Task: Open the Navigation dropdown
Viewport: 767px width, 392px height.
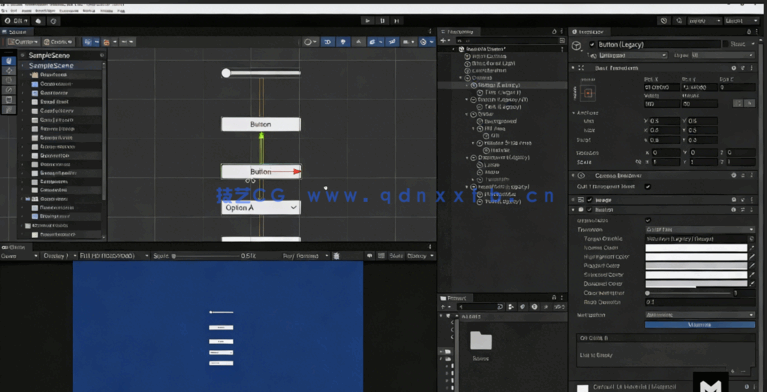Action: [x=700, y=315]
